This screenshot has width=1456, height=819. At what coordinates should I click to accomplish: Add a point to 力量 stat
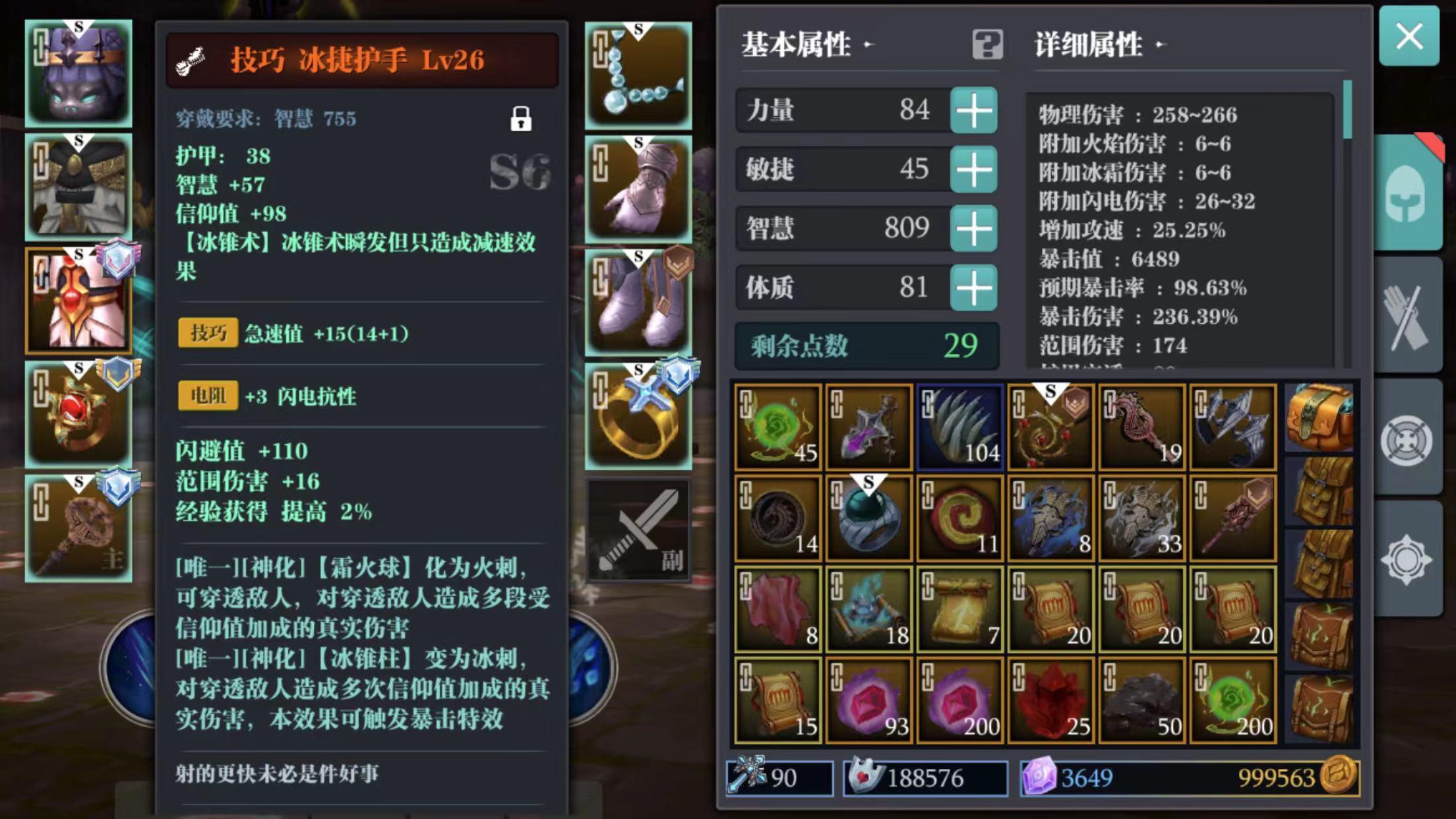973,110
